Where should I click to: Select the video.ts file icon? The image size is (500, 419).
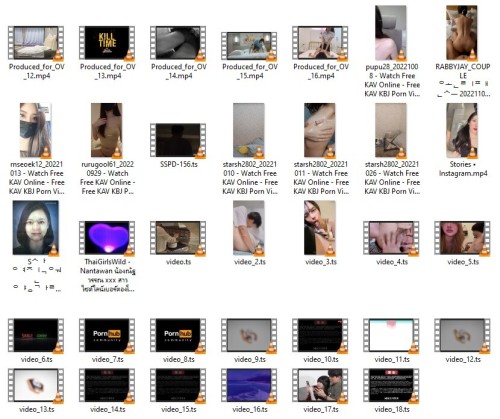pyautogui.click(x=178, y=238)
